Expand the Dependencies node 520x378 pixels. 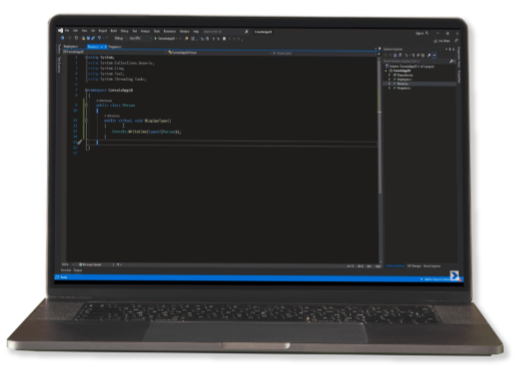coord(389,75)
